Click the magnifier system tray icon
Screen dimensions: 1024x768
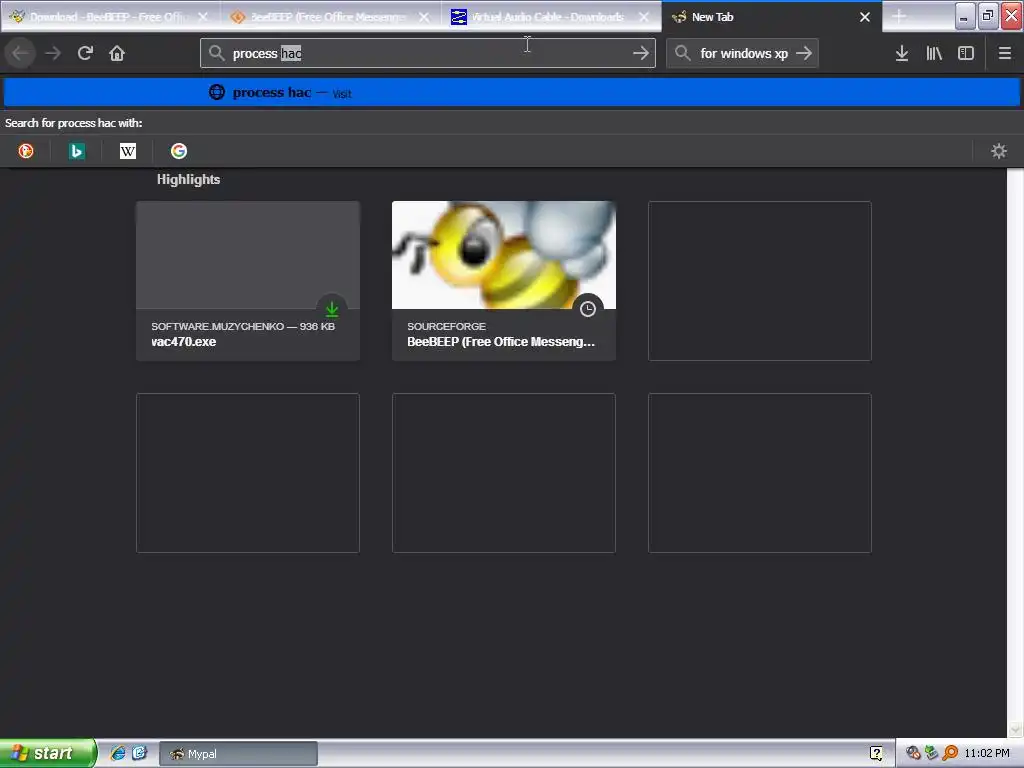(950, 754)
